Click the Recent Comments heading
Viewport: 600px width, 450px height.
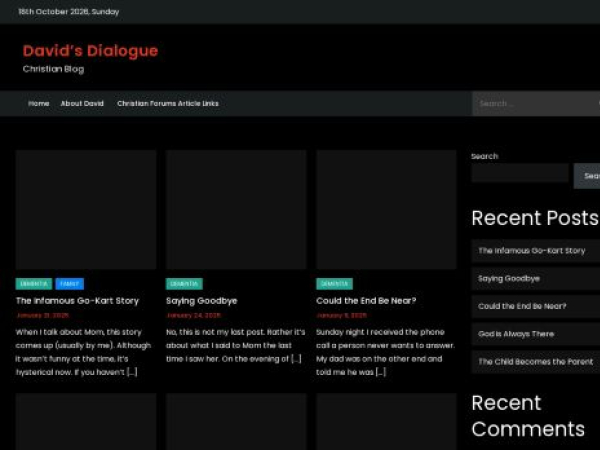click(528, 416)
